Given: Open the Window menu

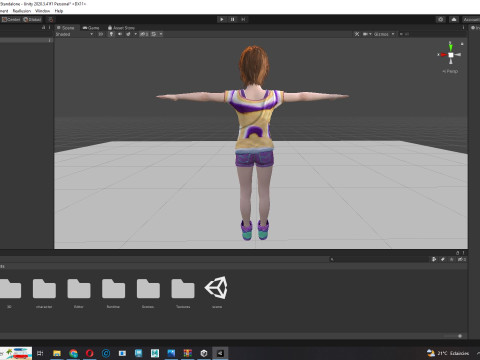Looking at the screenshot, I should (43, 11).
